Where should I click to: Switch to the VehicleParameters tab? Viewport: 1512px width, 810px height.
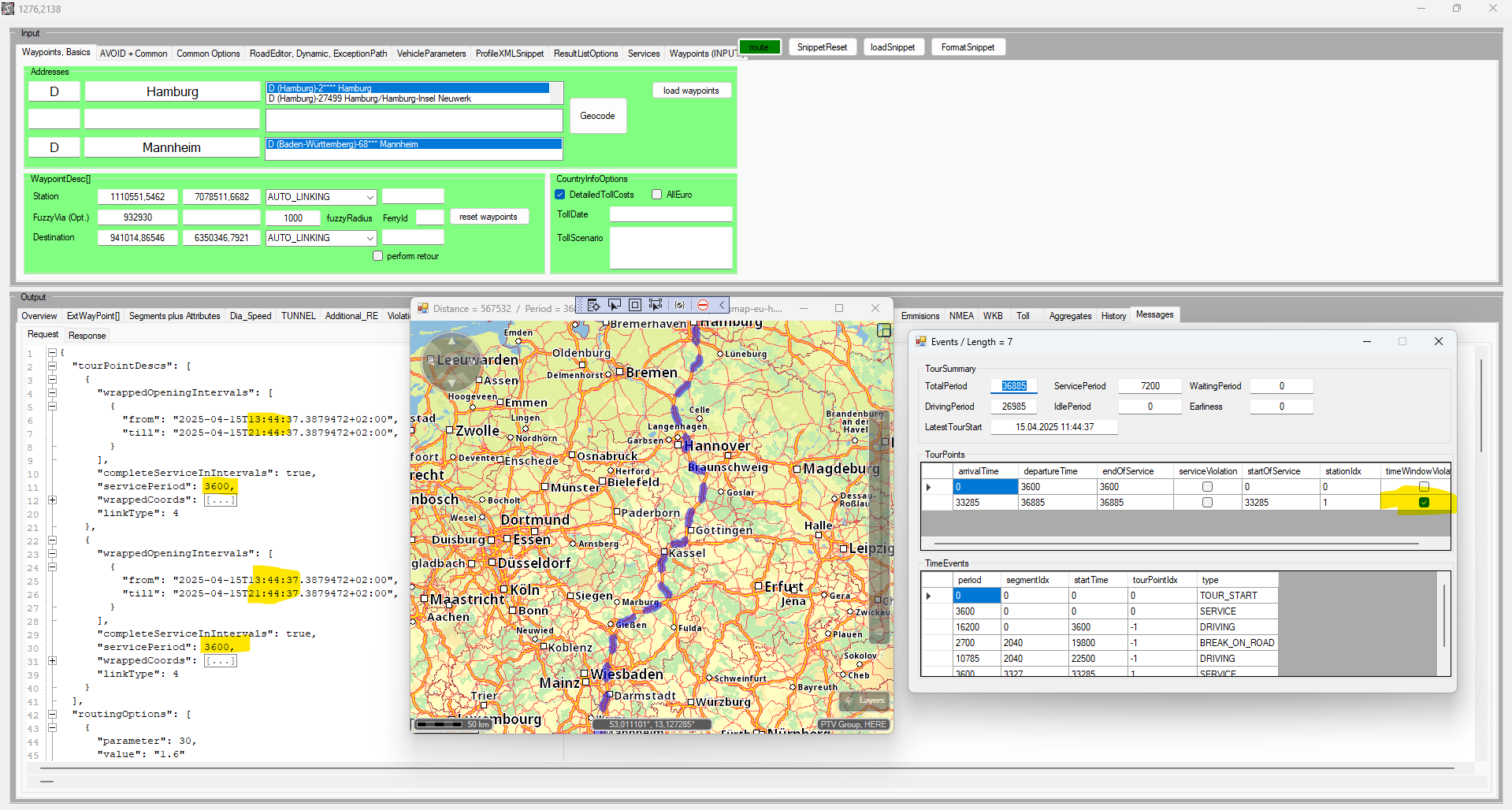tap(431, 54)
